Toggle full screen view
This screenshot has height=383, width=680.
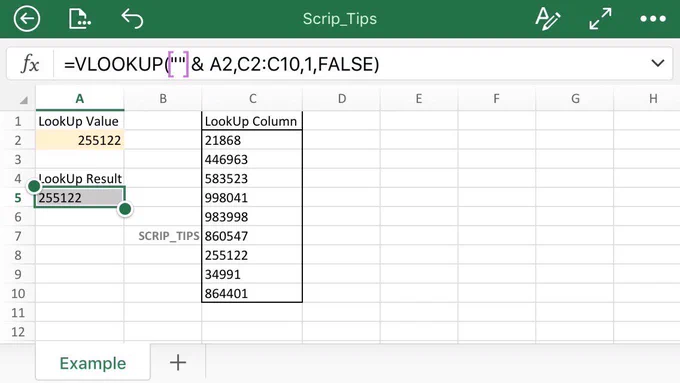600,19
